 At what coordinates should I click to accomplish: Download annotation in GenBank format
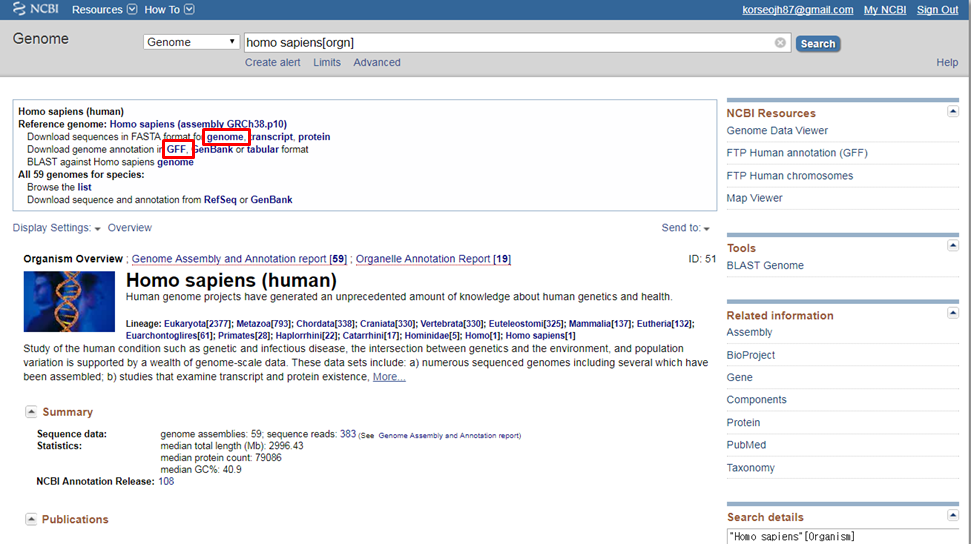(x=212, y=149)
